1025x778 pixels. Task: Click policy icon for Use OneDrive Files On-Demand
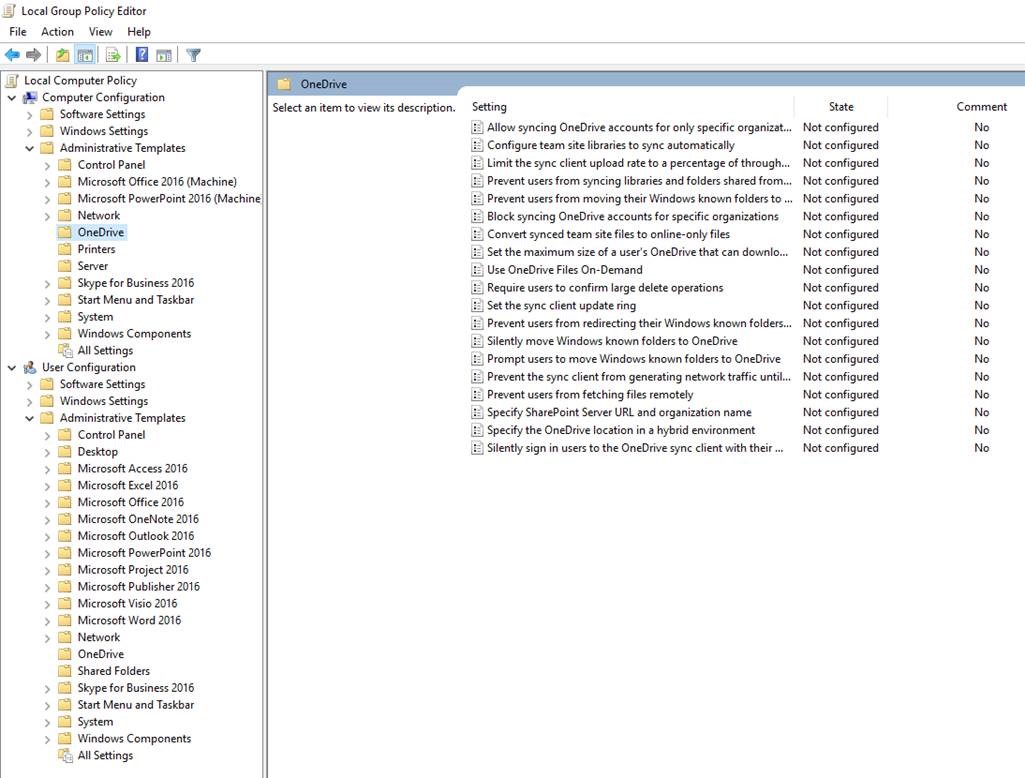click(477, 270)
